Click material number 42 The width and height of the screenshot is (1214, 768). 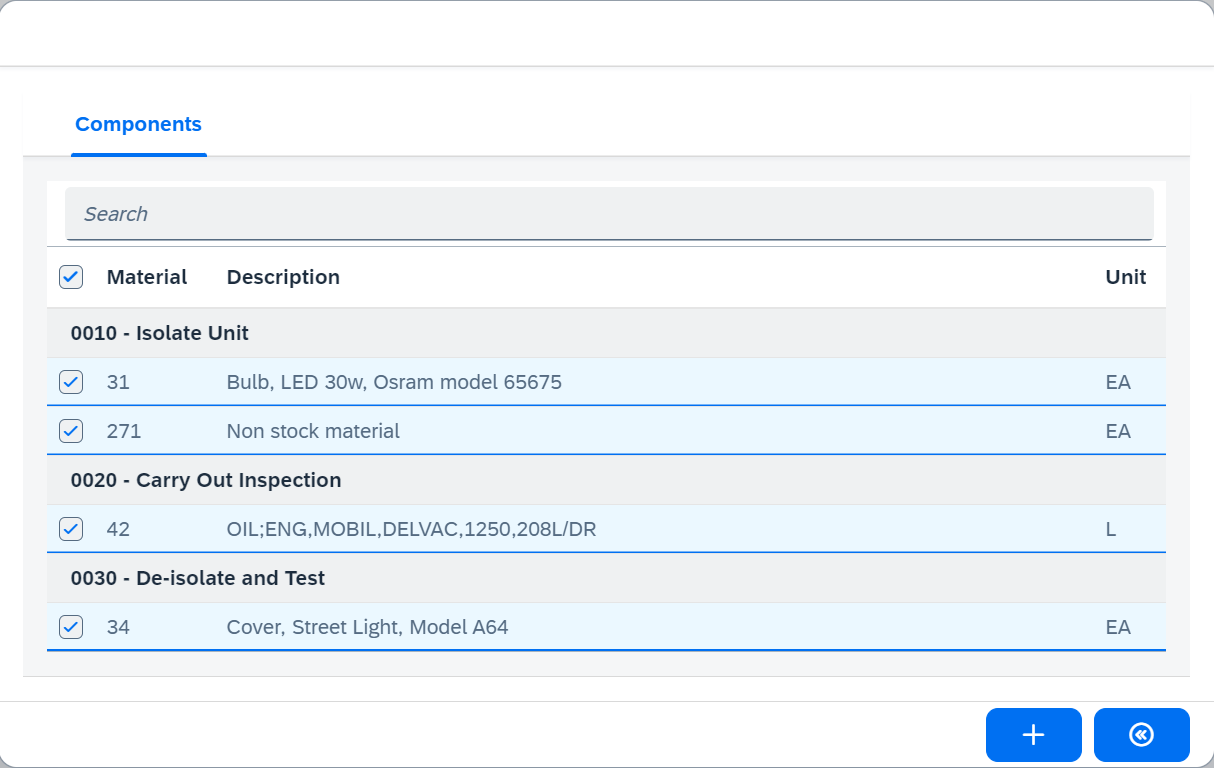tap(118, 529)
